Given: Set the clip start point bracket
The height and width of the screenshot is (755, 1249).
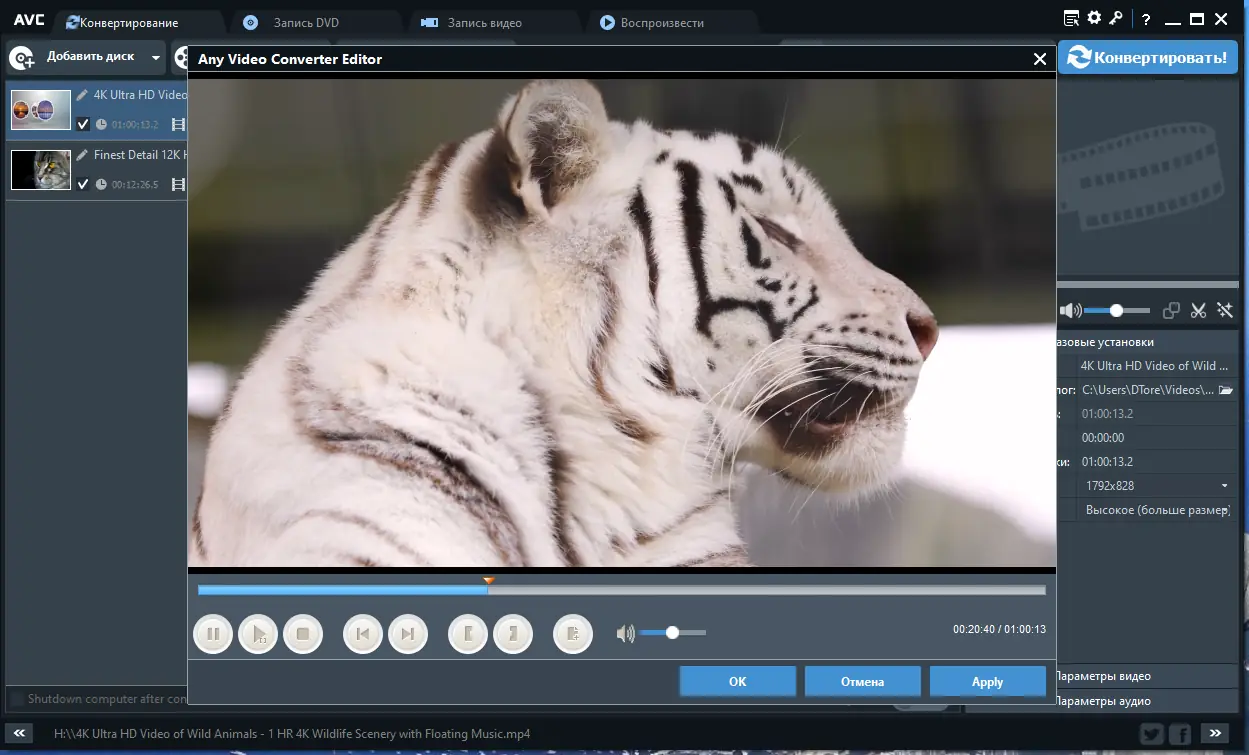Looking at the screenshot, I should pyautogui.click(x=468, y=634).
